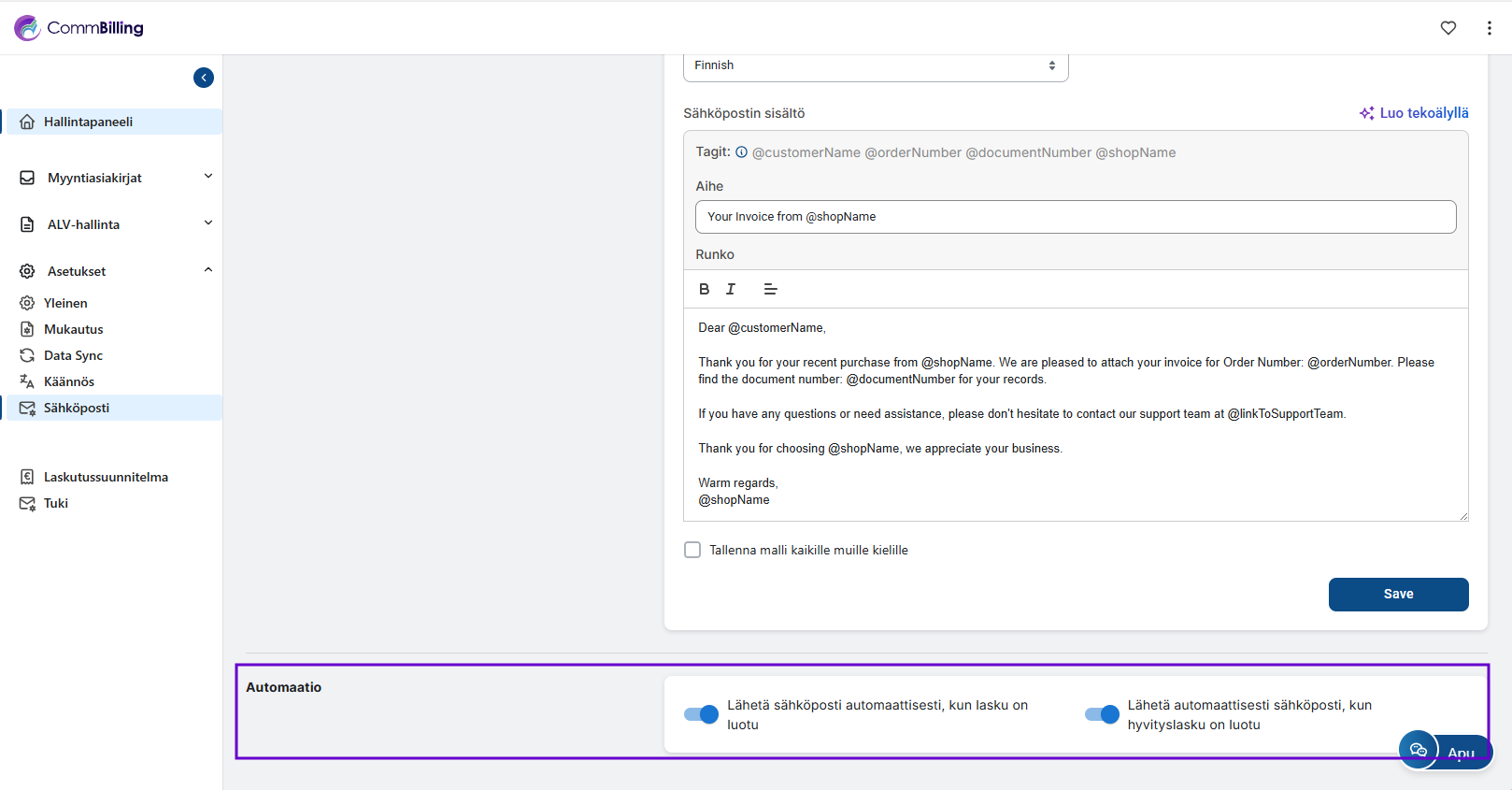
Task: Click the heart favorite icon
Action: coord(1448,28)
